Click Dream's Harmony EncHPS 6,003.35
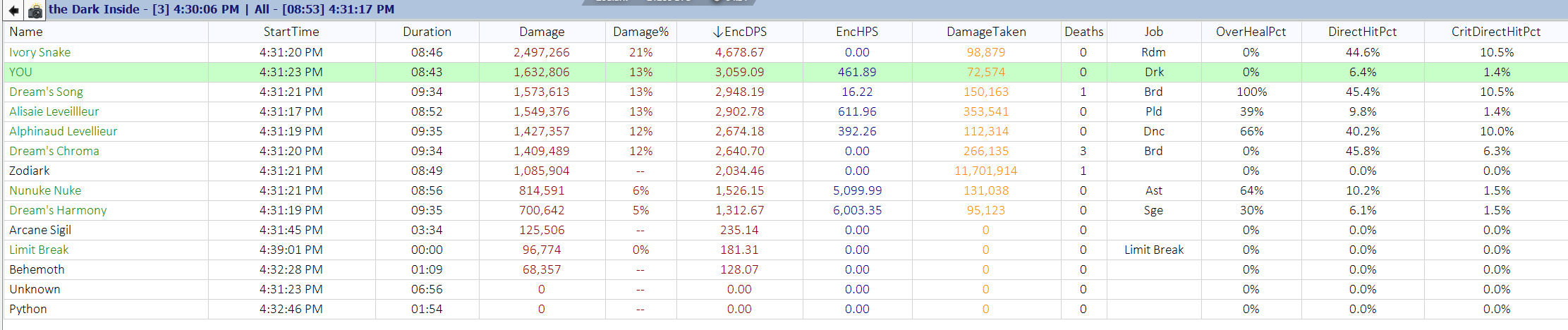Screen dimensions: 1568x330 pos(857,210)
